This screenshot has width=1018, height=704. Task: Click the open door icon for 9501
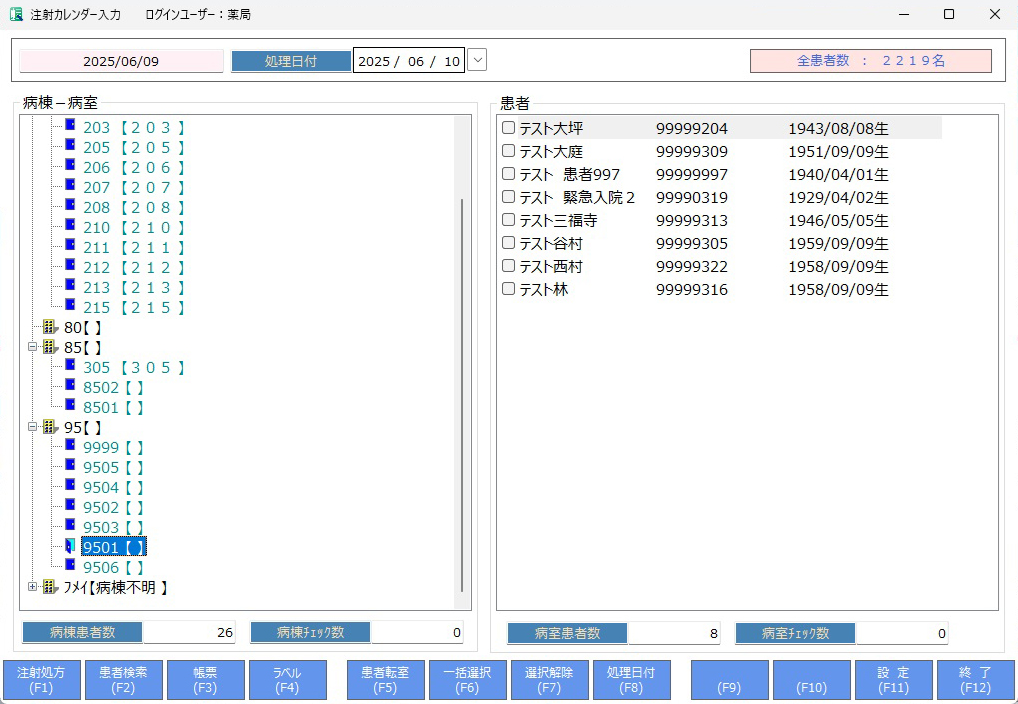[x=70, y=546]
